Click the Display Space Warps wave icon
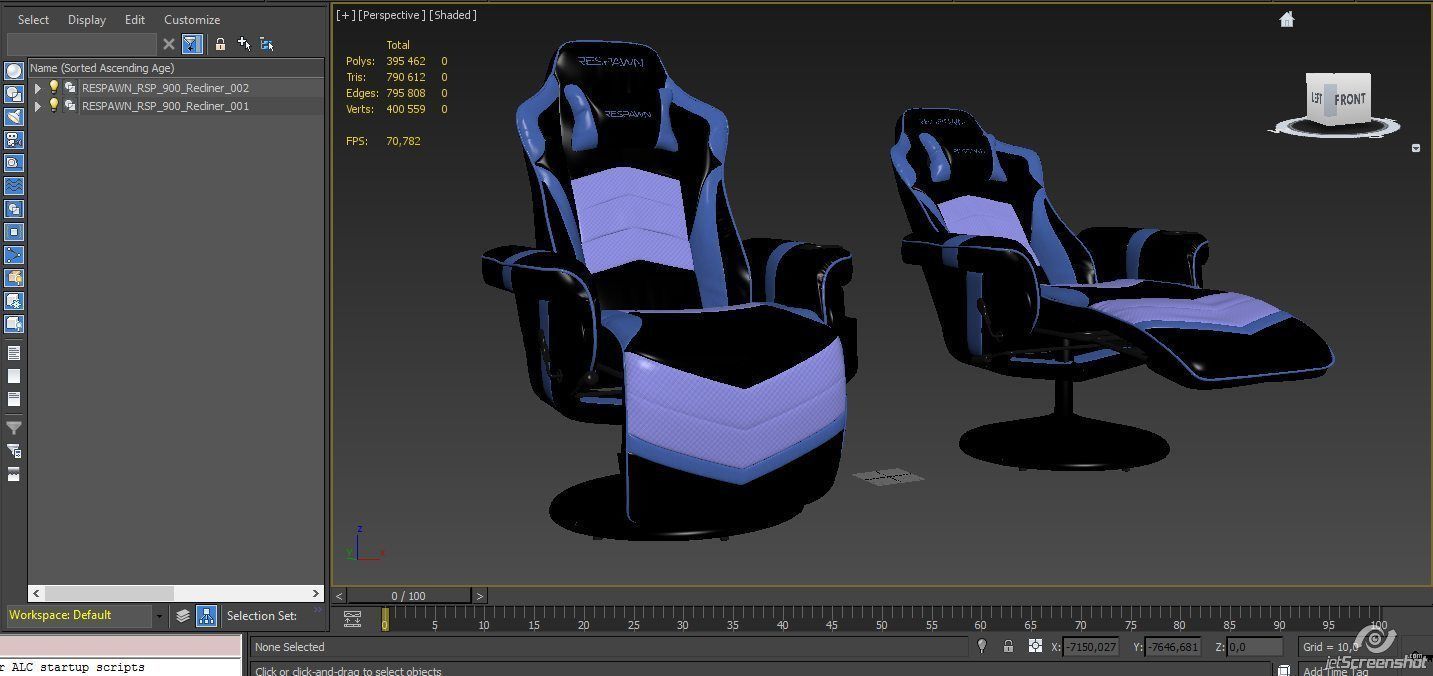Screen dimensions: 1433x676 pos(14,185)
